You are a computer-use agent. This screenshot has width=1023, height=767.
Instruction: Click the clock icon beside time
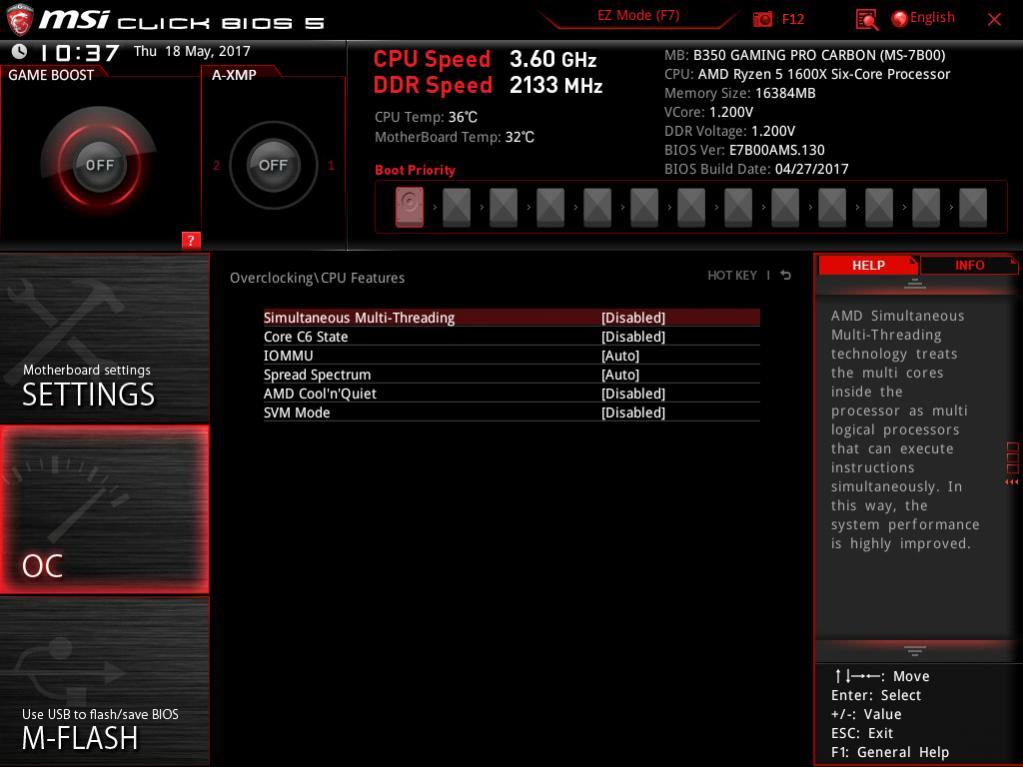(x=19, y=51)
